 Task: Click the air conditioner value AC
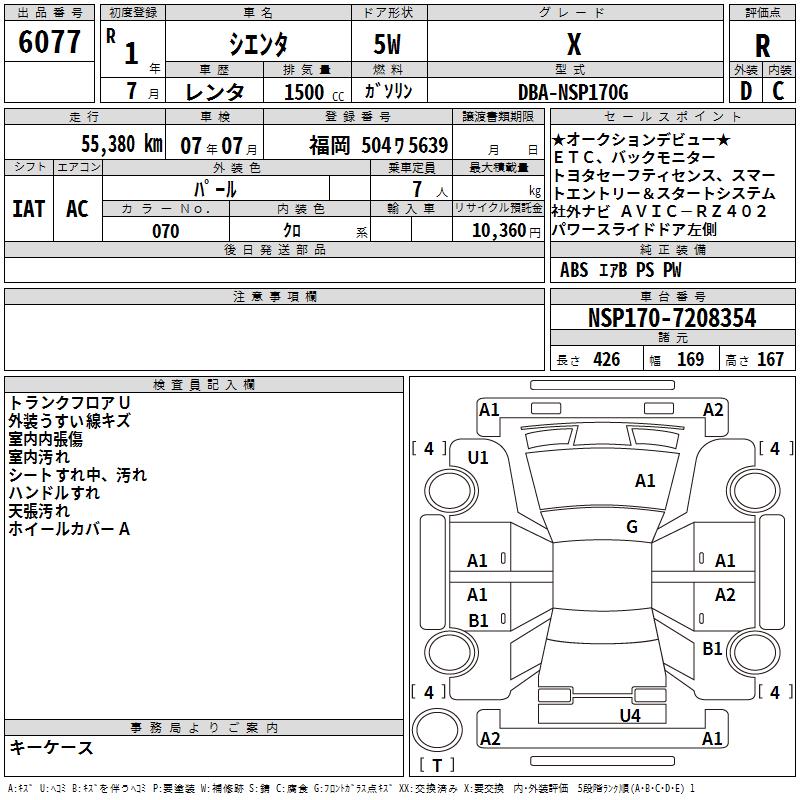pos(77,209)
